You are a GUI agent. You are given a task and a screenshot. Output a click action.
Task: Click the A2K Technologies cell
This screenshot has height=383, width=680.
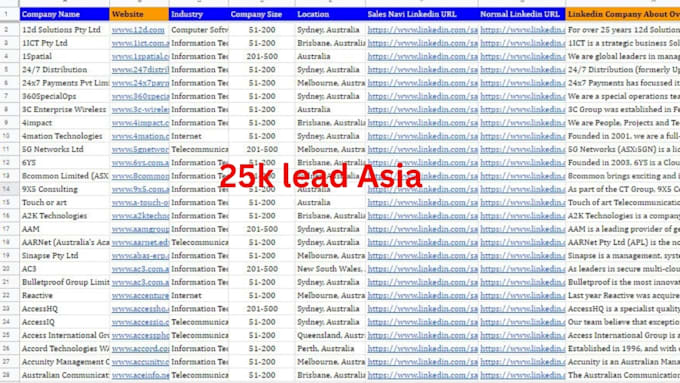(64, 216)
